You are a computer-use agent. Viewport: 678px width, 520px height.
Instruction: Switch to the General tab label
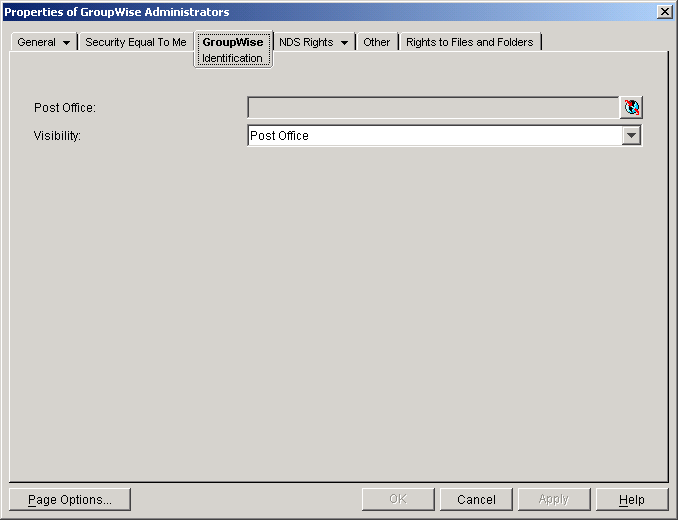[x=37, y=43]
